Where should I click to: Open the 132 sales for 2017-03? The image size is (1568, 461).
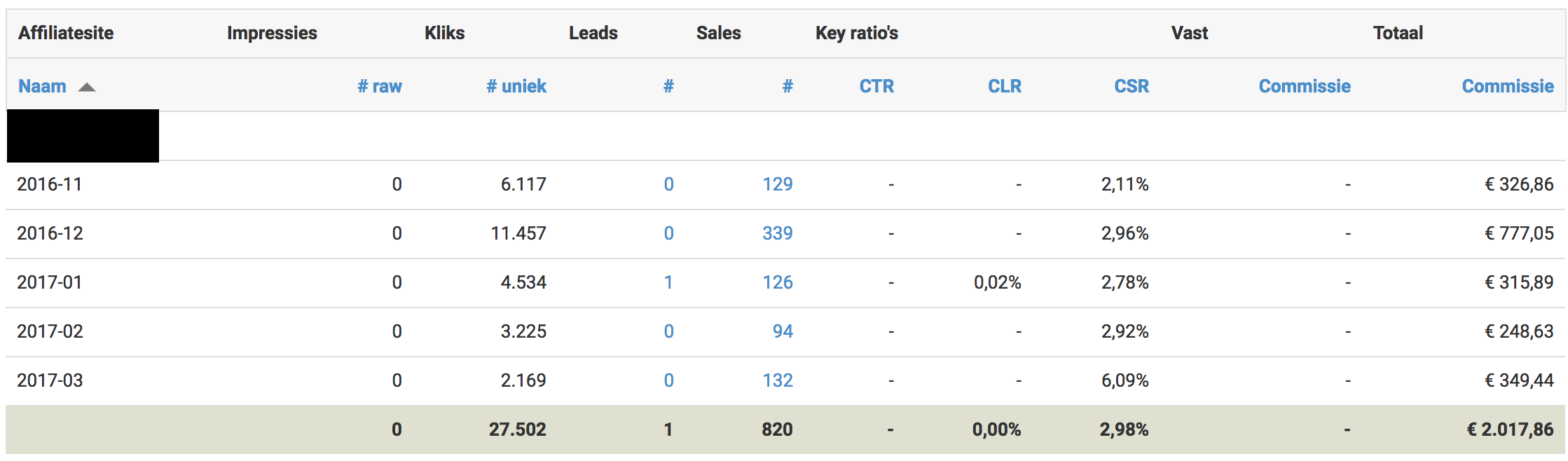click(x=778, y=380)
